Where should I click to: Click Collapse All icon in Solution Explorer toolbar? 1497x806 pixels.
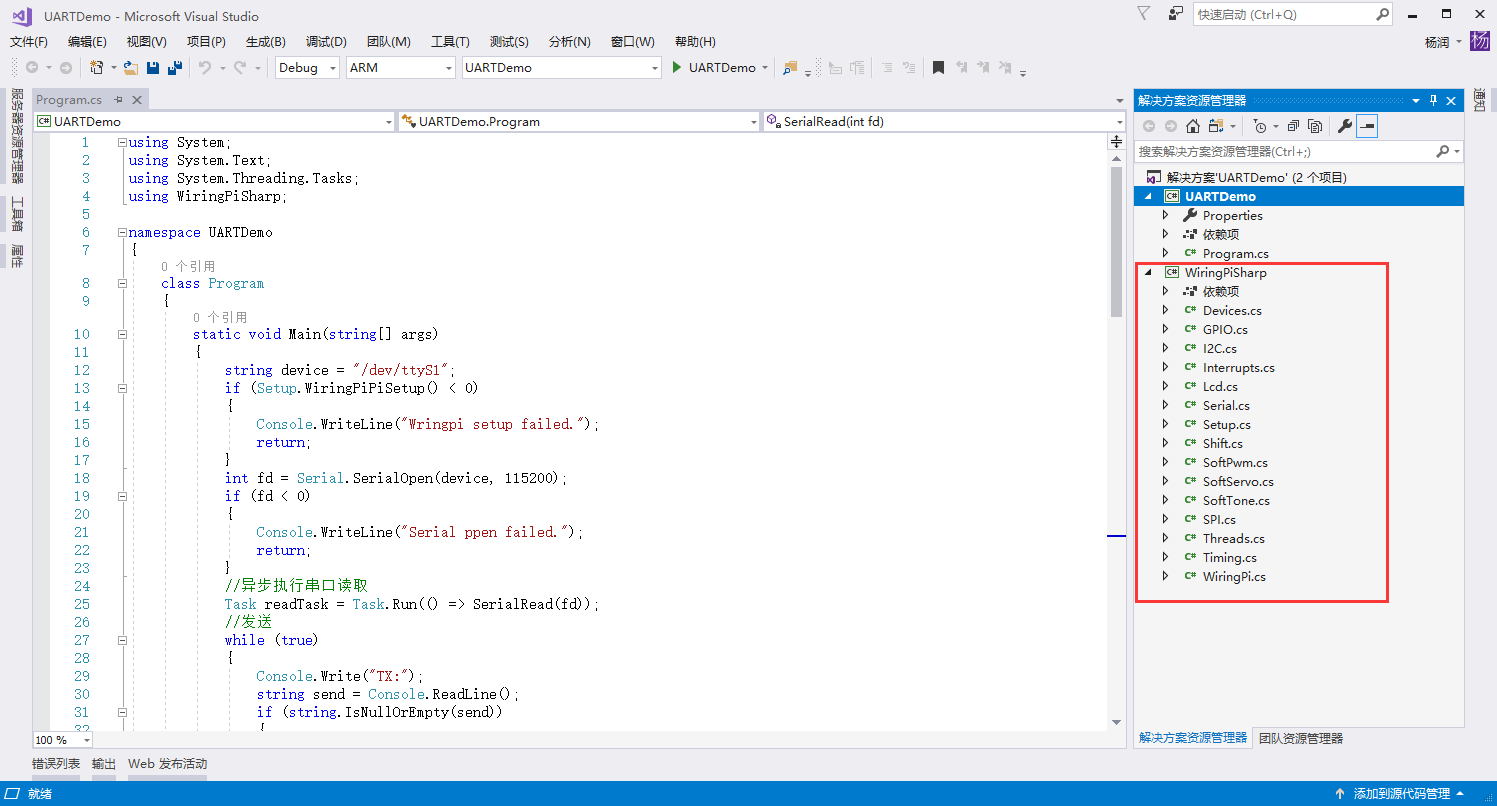click(1293, 126)
